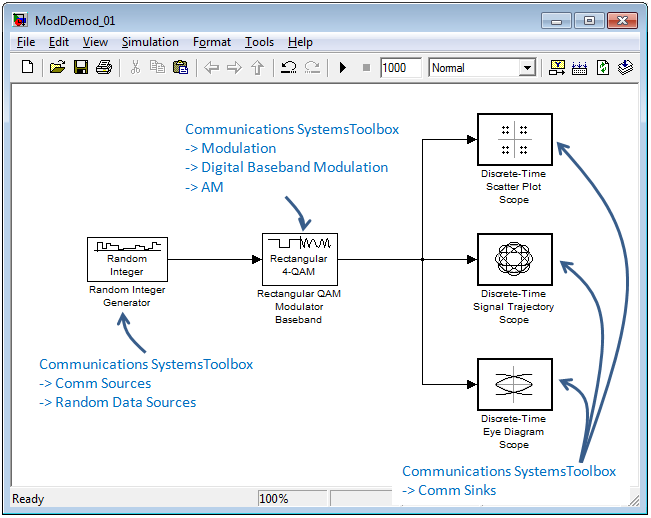Click the simulation stop time field
Viewport: 651px width, 518px height.
(x=401, y=68)
